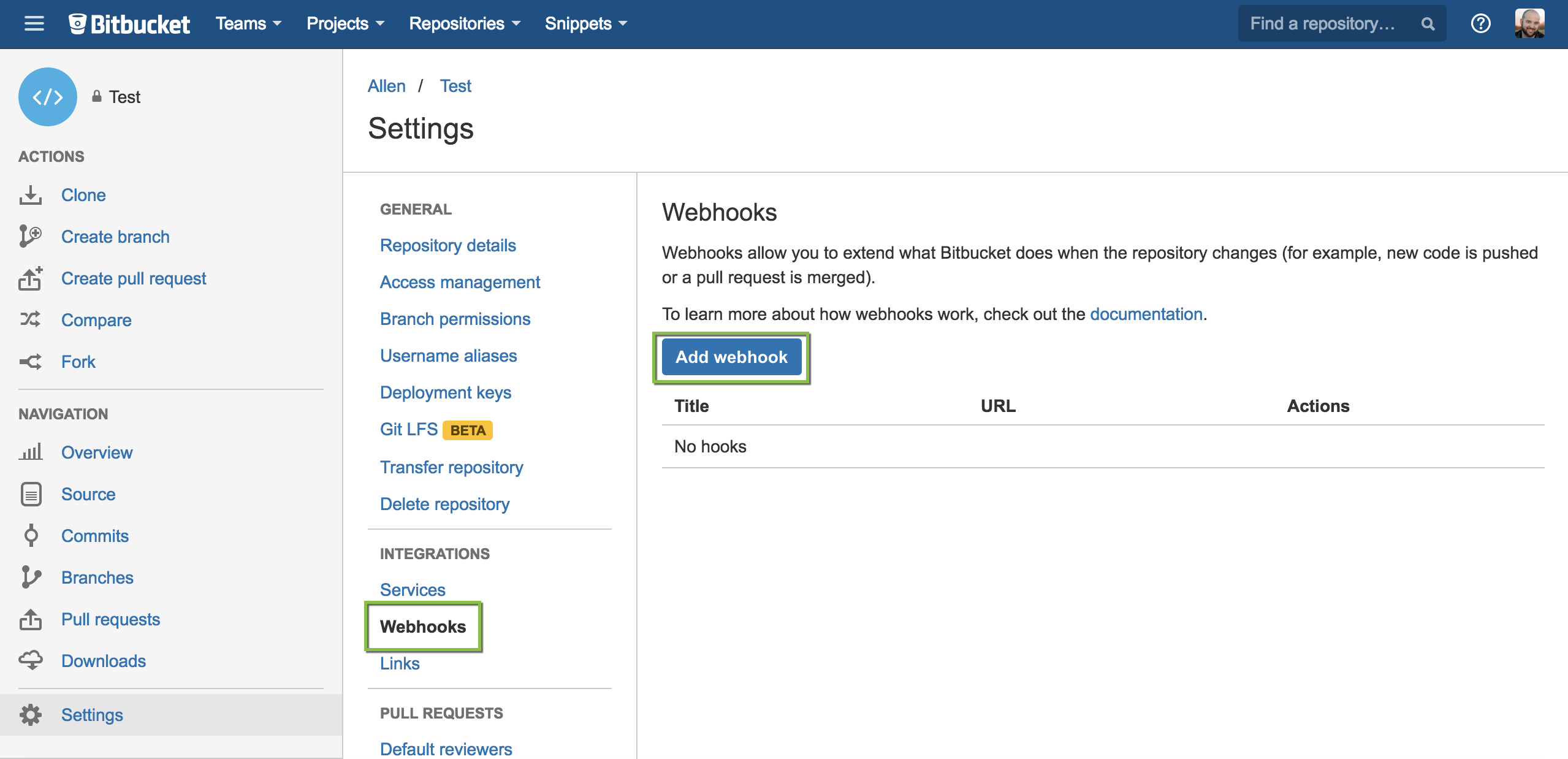Viewport: 1568px width, 759px height.
Task: Click the URL column header
Action: point(998,406)
